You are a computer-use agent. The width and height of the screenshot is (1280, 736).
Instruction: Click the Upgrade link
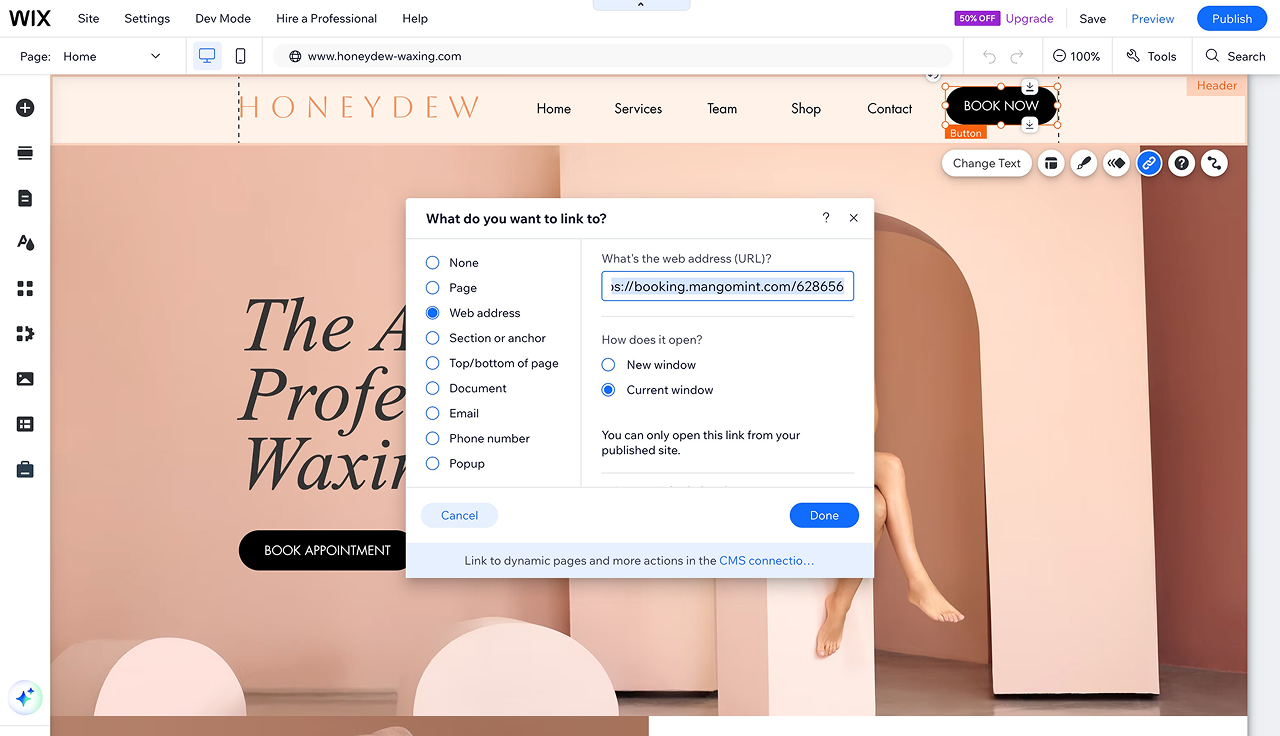point(1030,18)
